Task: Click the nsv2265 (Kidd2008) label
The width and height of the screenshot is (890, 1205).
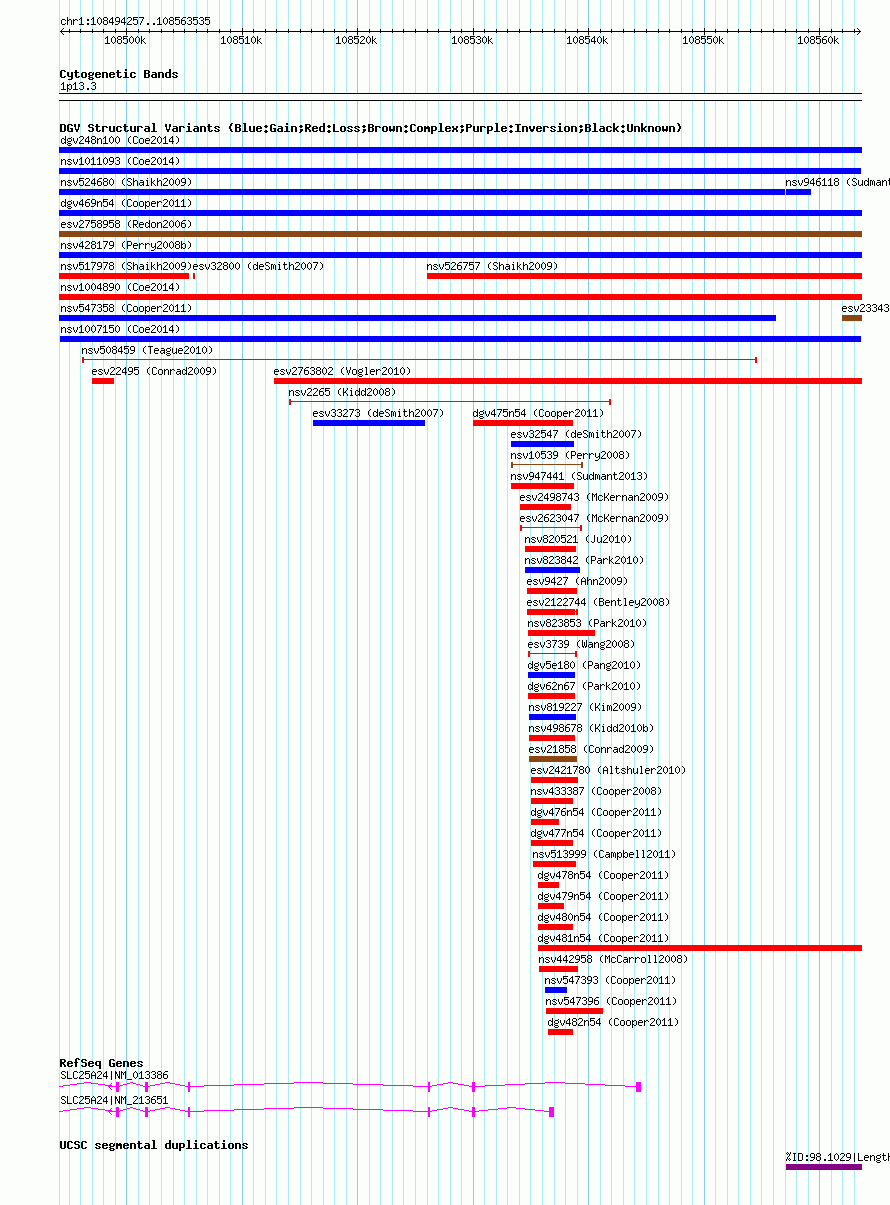Action: [342, 392]
